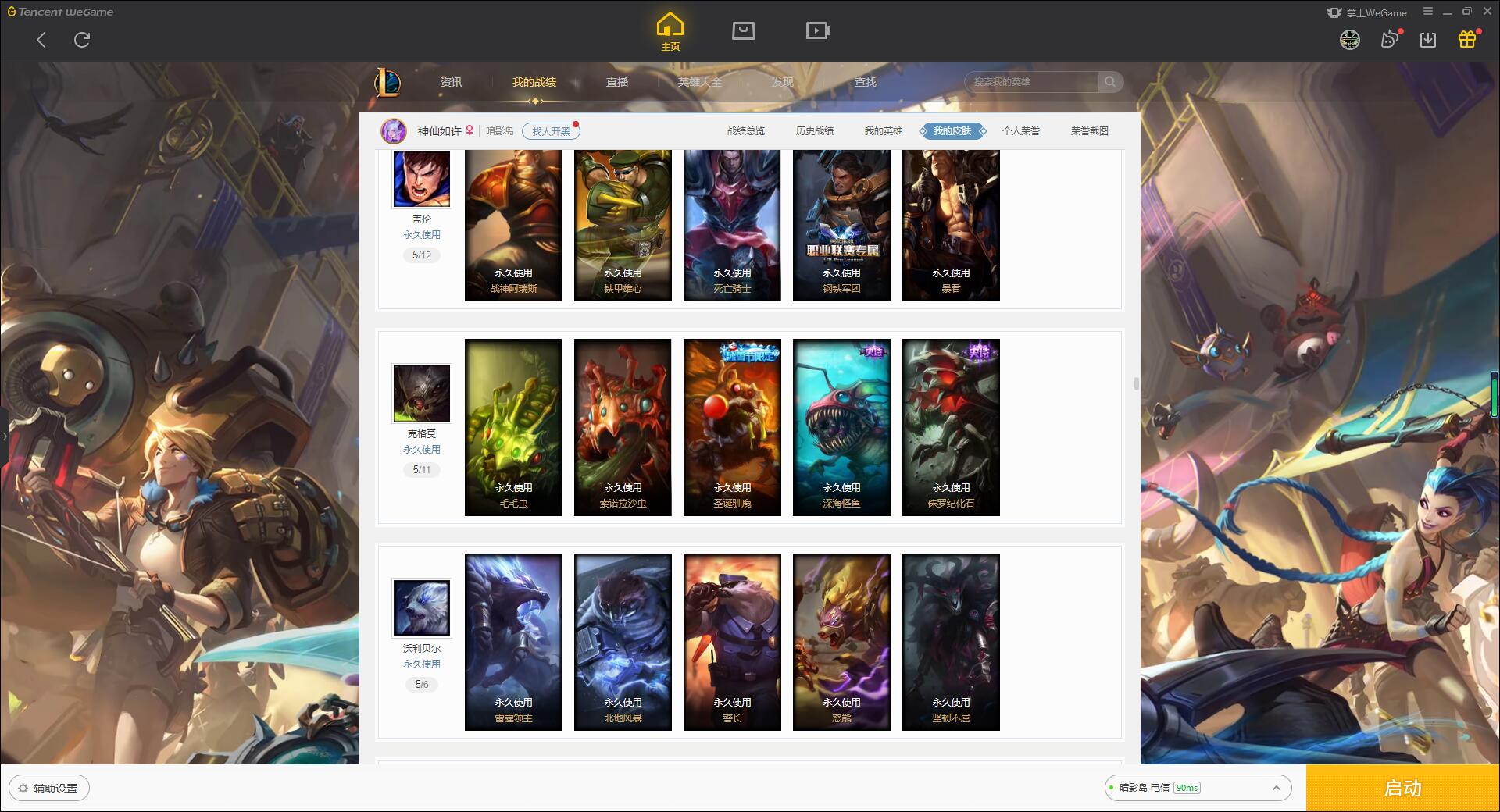Click the 5/6 skin count badge

click(422, 685)
